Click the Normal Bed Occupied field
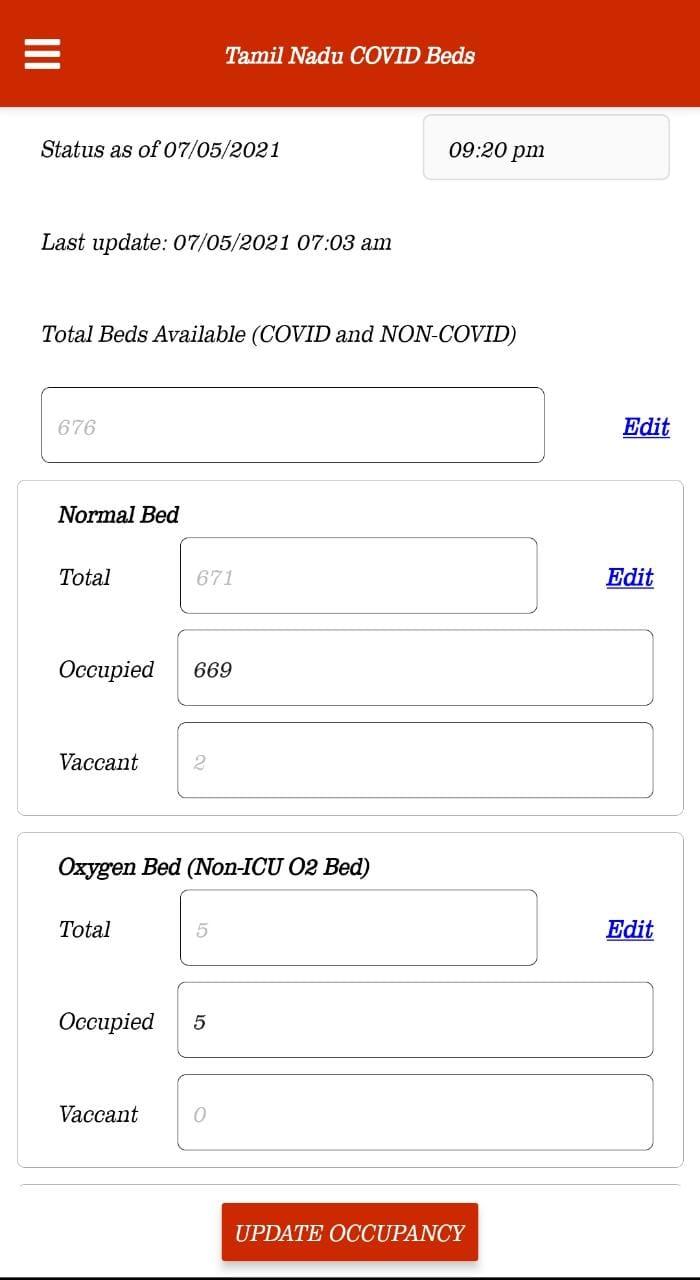Viewport: 700px width, 1280px height. coord(415,668)
